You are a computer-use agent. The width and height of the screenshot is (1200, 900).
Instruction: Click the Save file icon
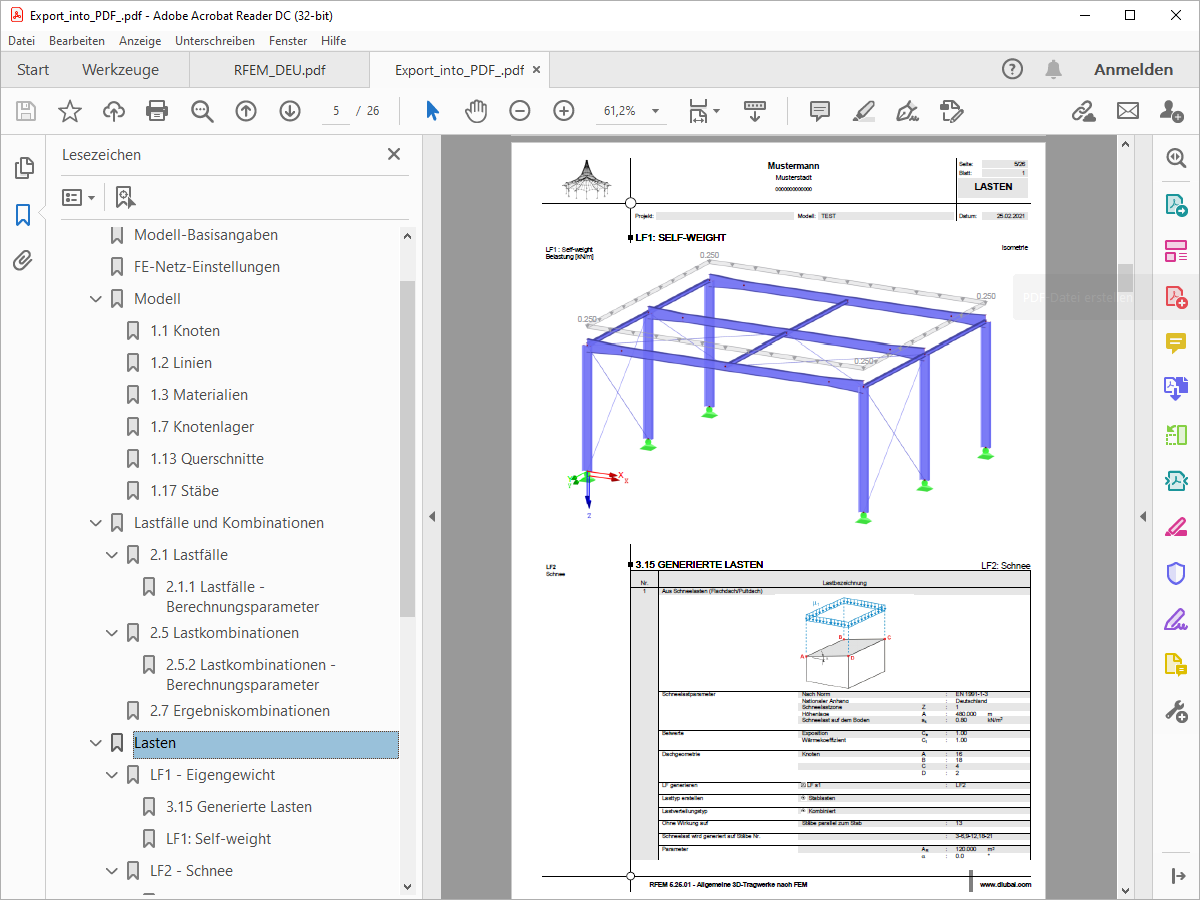pos(25,111)
